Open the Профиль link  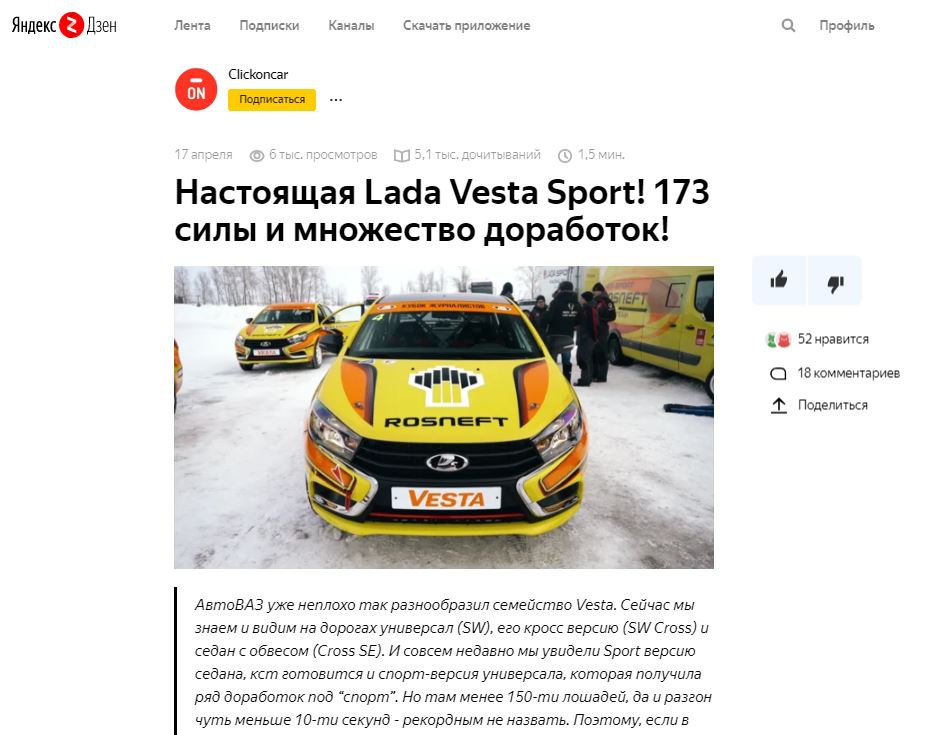[x=847, y=26]
